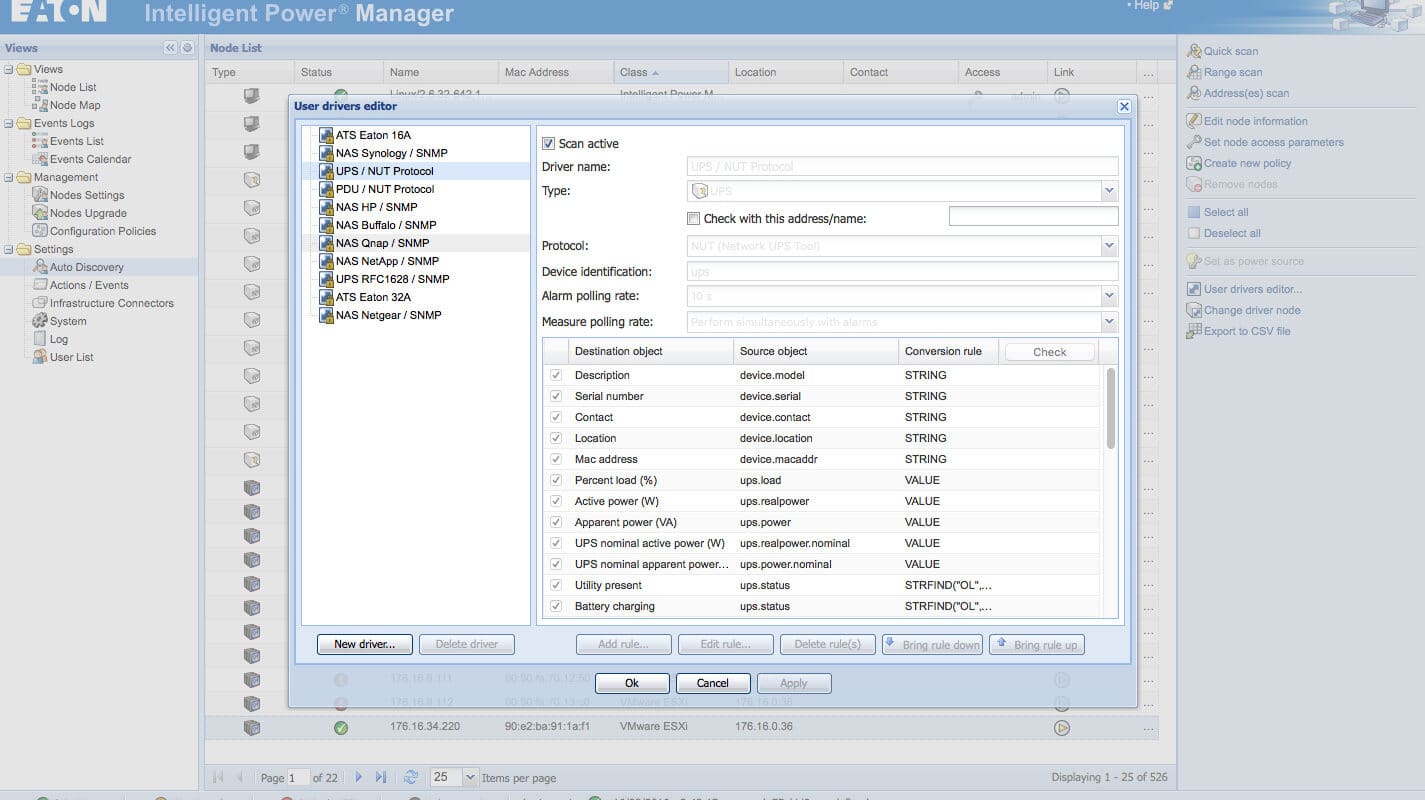Image resolution: width=1425 pixels, height=800 pixels.
Task: Open the Type dropdown
Action: click(1109, 190)
